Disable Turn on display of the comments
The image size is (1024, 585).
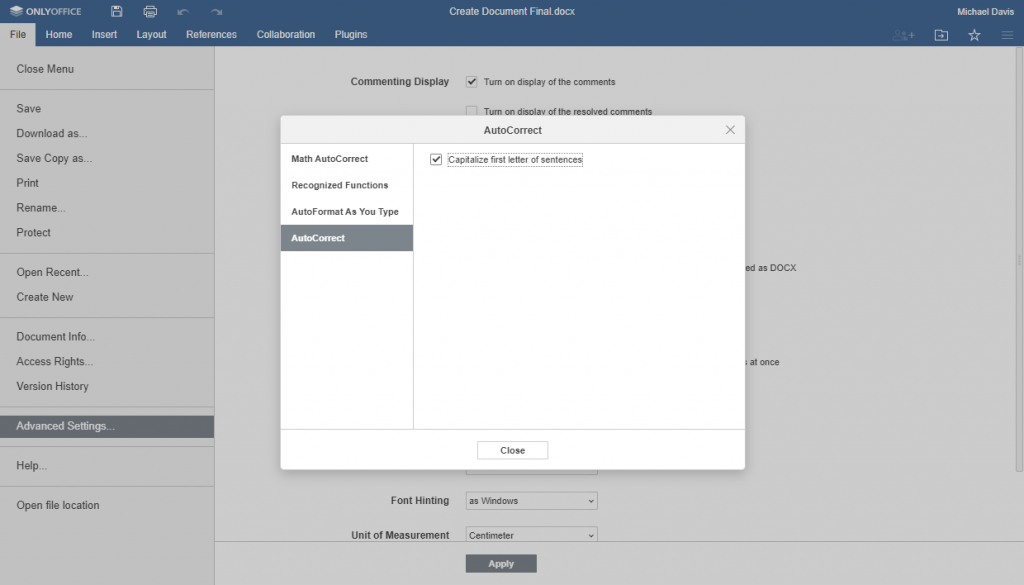point(470,82)
